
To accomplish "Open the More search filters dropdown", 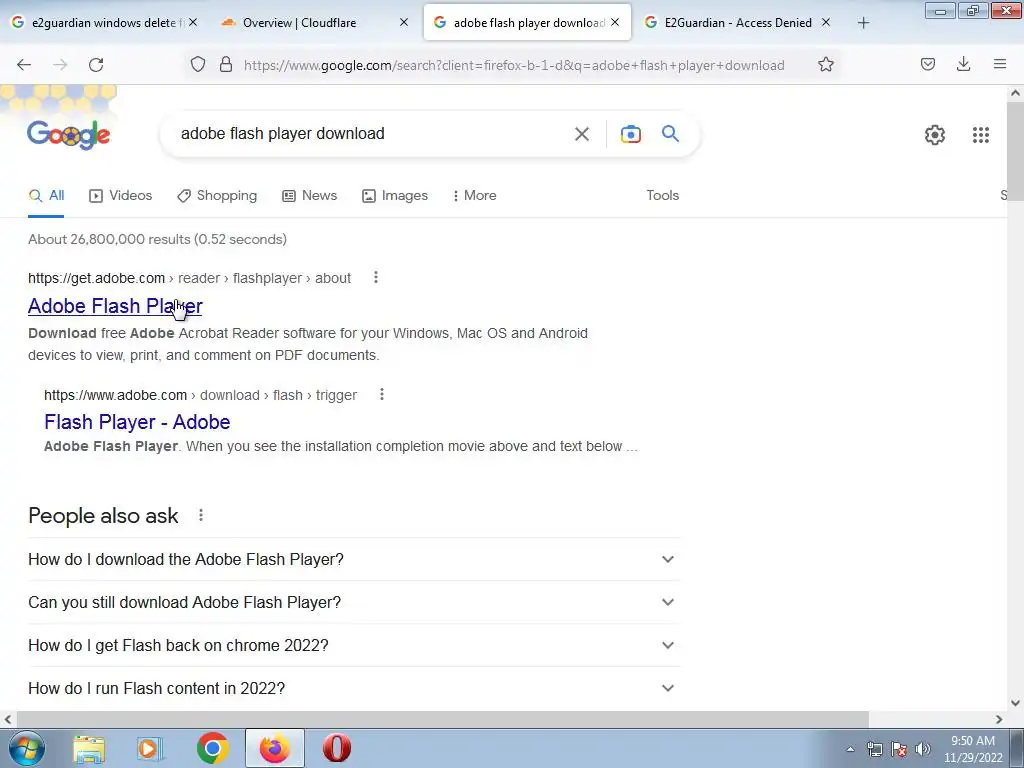I will pos(474,195).
